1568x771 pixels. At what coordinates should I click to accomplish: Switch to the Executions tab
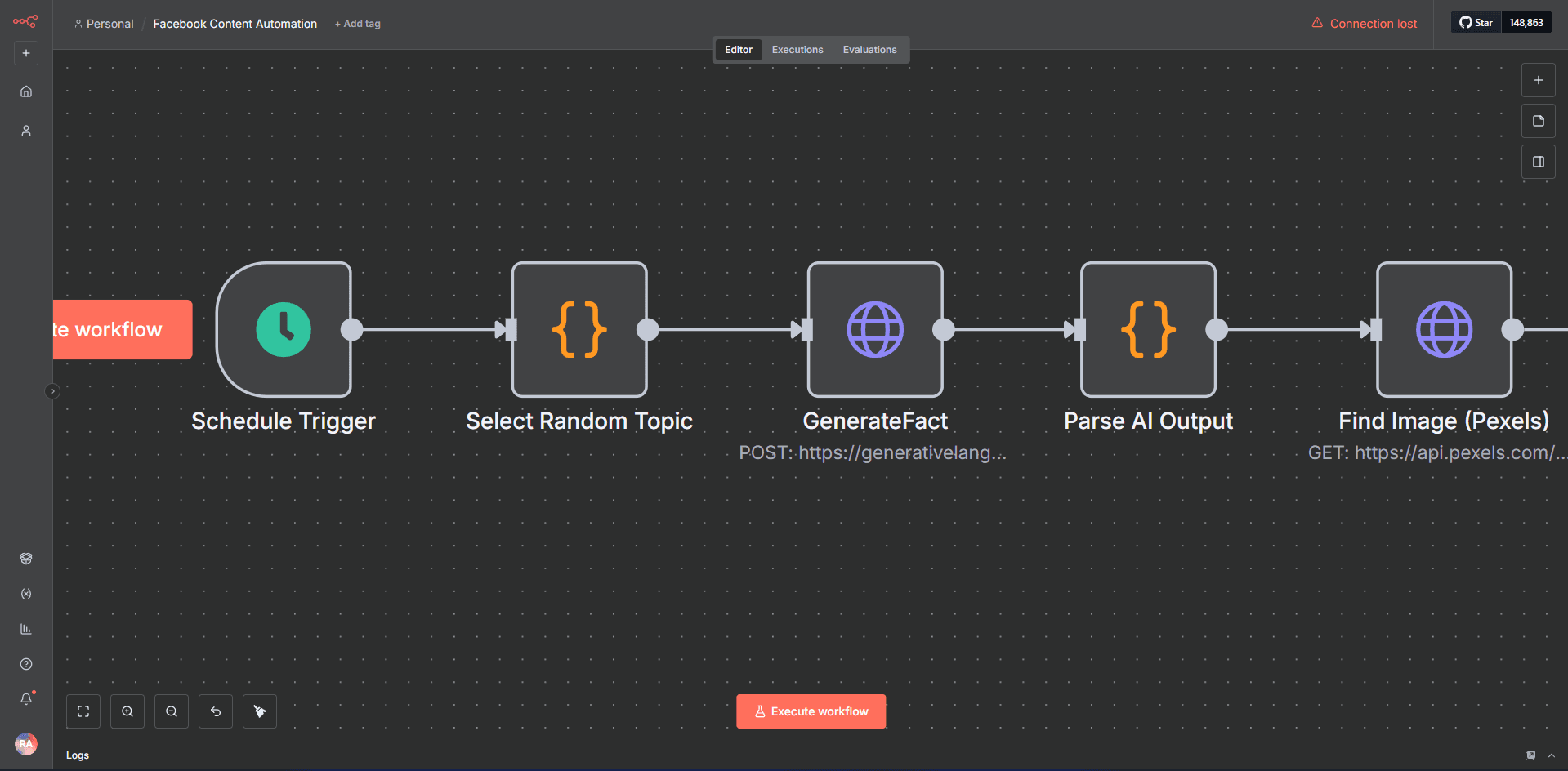[x=797, y=50]
